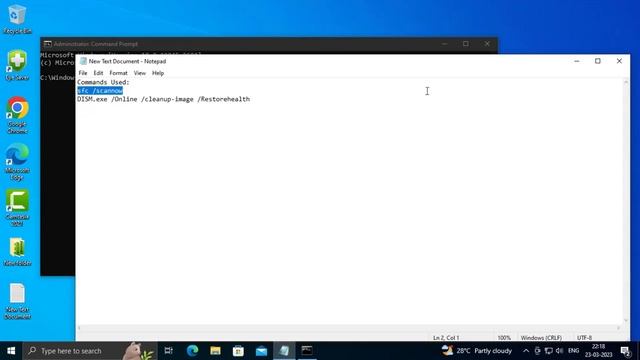Show hidden system tray icons
The image size is (640, 360).
pos(526,351)
